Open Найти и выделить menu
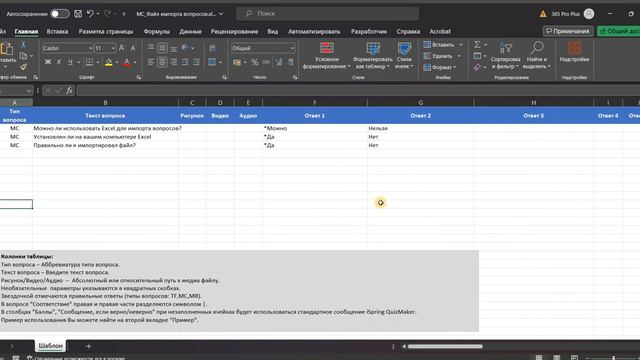The image size is (640, 360). [536, 56]
